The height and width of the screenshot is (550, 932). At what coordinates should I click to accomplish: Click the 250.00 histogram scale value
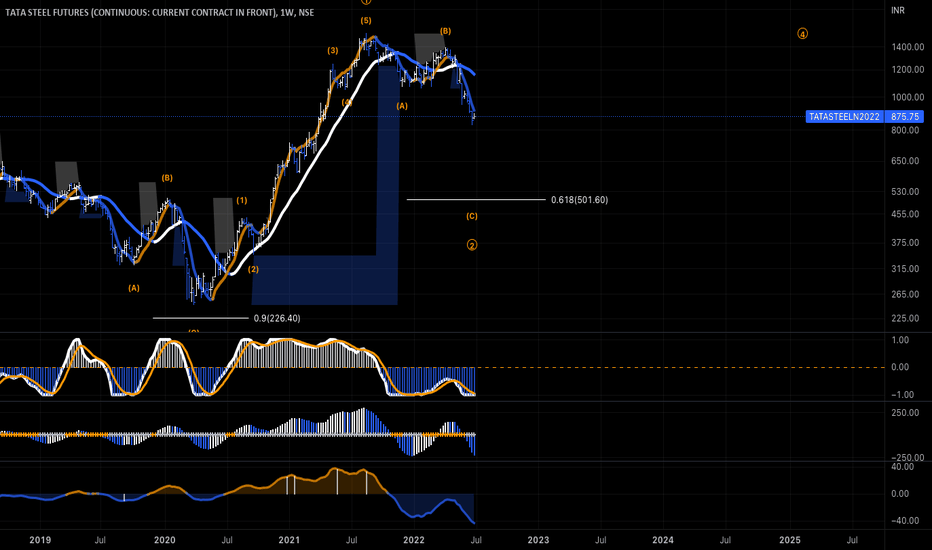coord(905,413)
